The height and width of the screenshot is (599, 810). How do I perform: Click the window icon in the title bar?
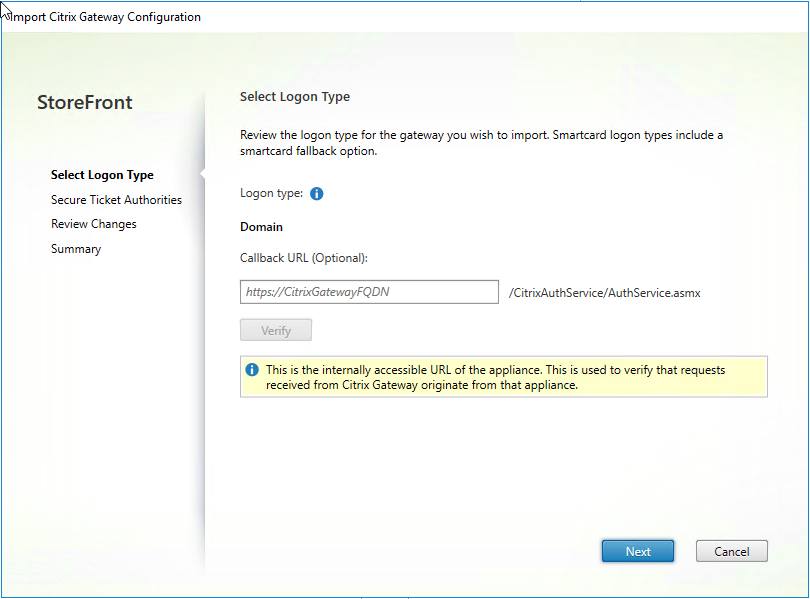6,12
